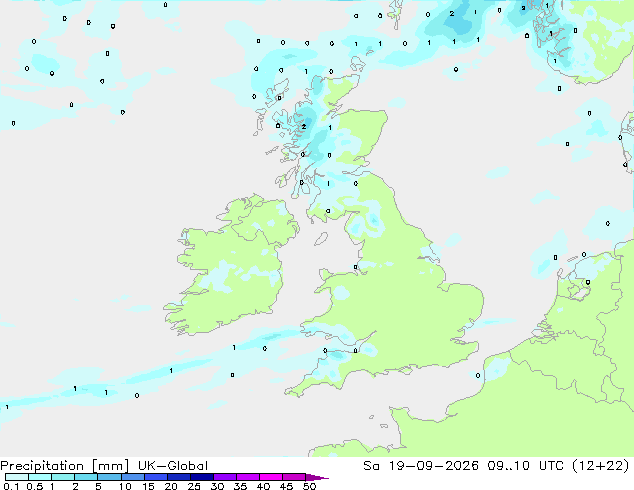Click the center of Ireland on map
Image resolution: width=634 pixels, height=490 pixels.
click(232, 265)
